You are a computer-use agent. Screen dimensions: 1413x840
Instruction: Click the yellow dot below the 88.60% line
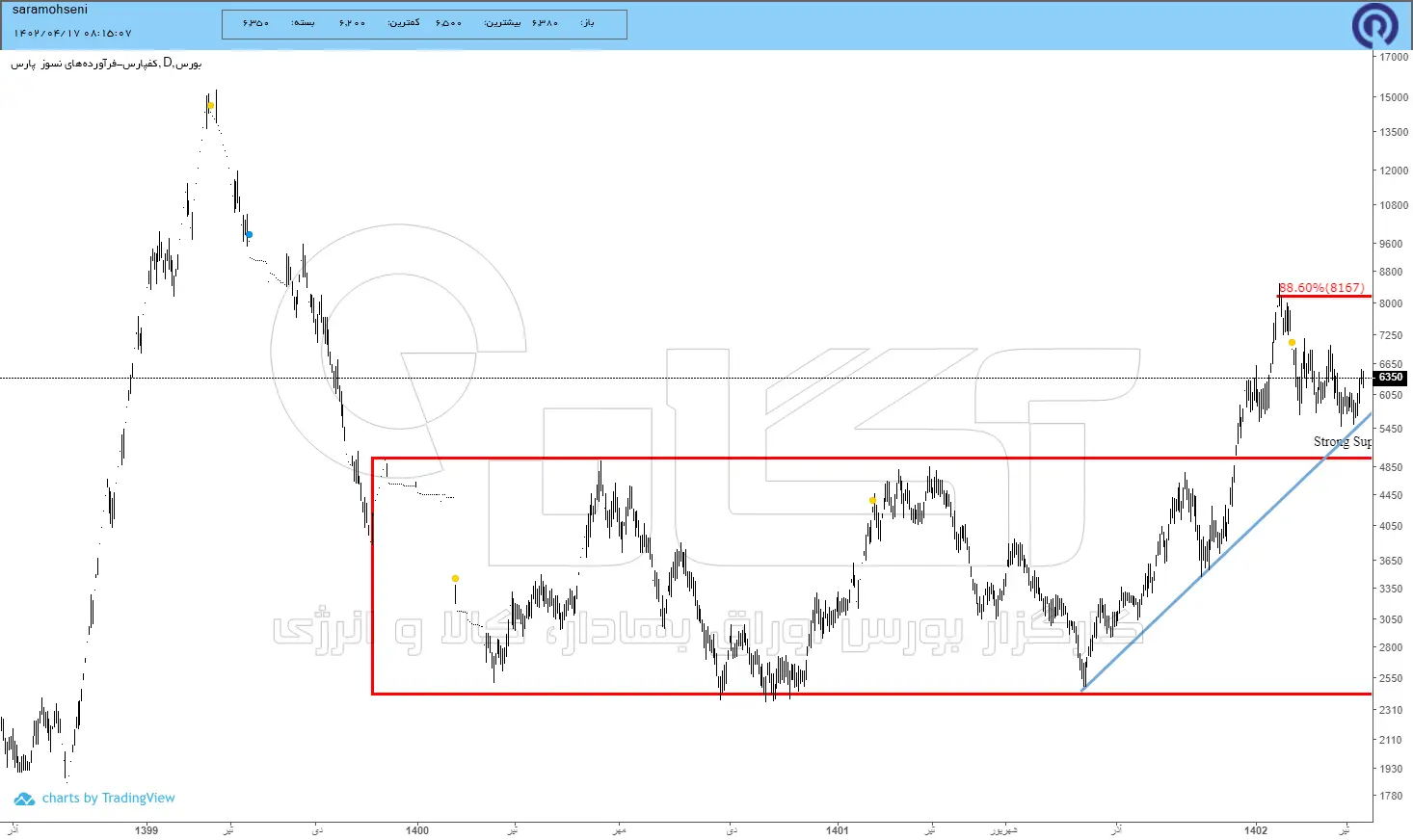pos(1292,343)
